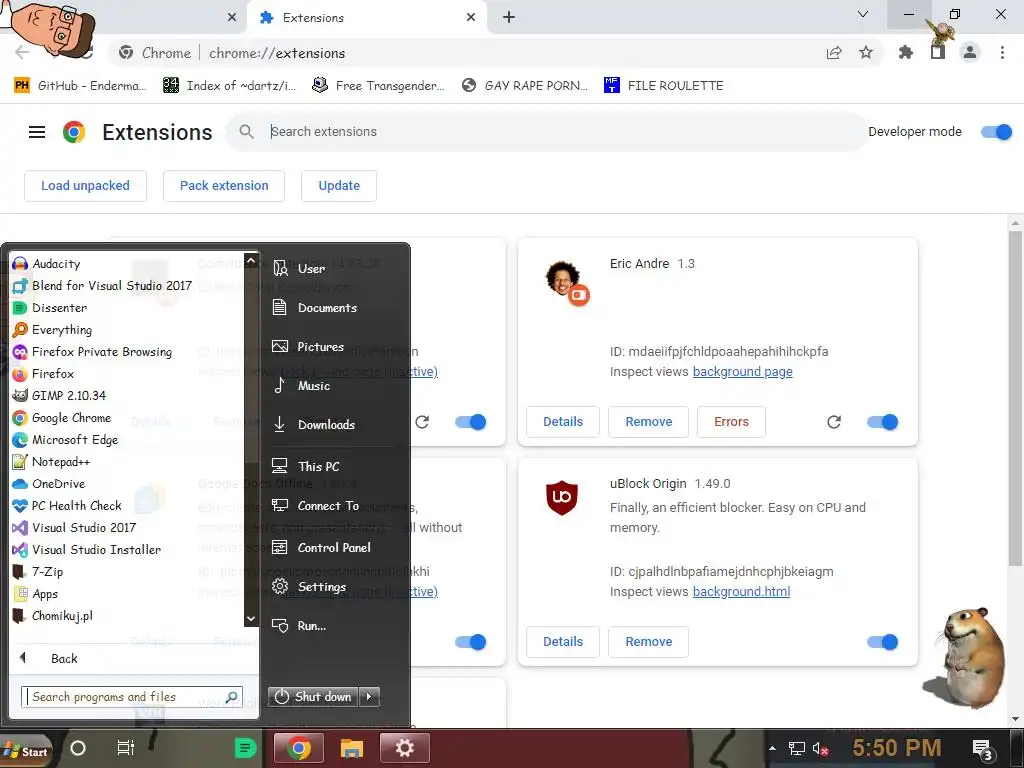Image resolution: width=1024 pixels, height=768 pixels.
Task: Click the Eric Andre extension icon
Action: tap(566, 283)
